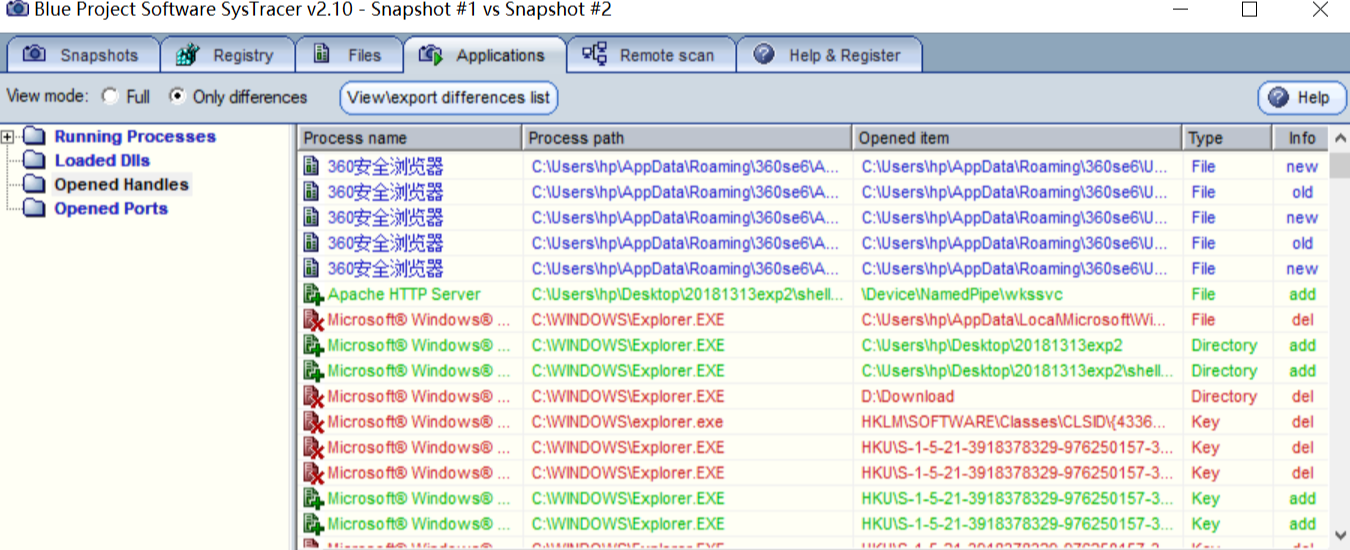The image size is (1350, 550).
Task: Sort by Process name column
Action: (410, 138)
